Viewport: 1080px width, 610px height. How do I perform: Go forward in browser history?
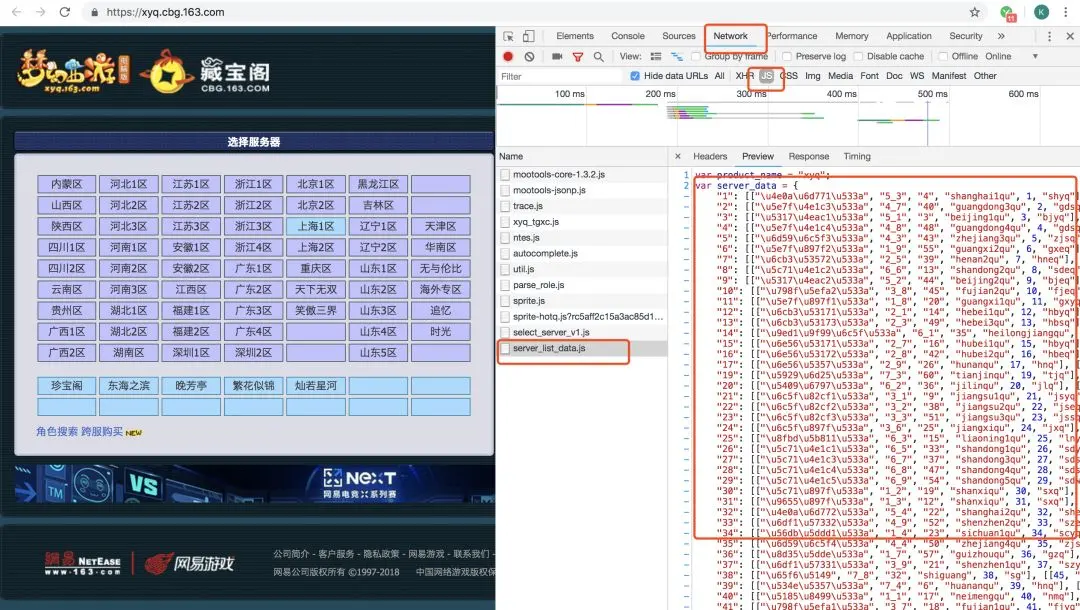(x=41, y=12)
